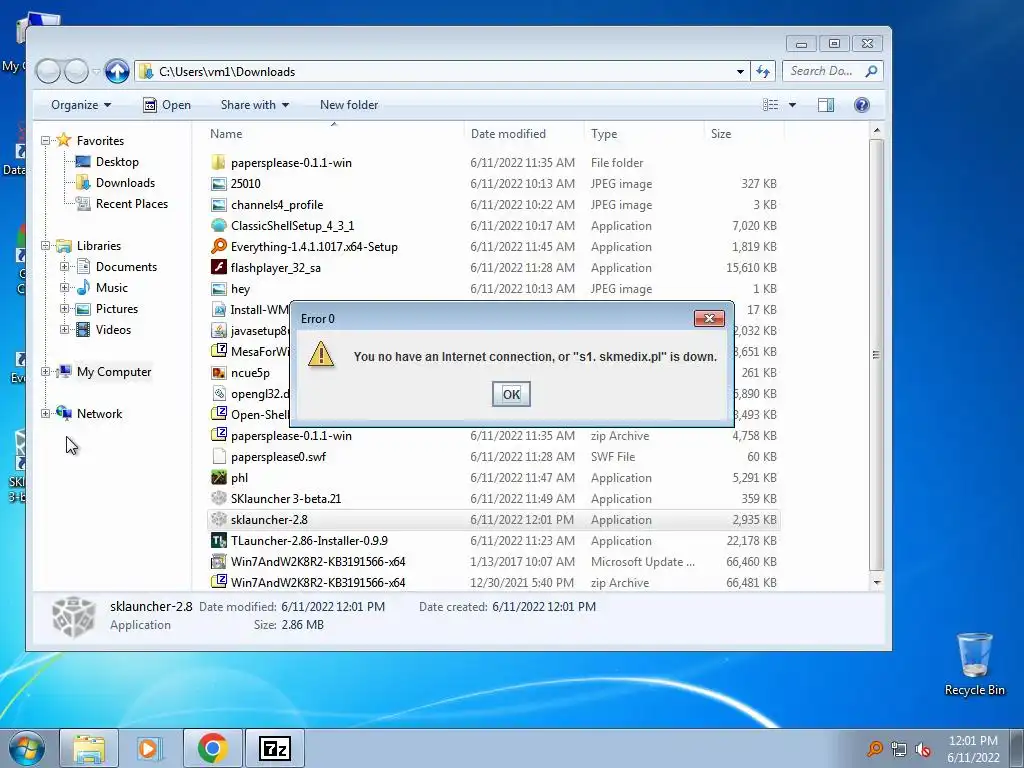Image resolution: width=1024 pixels, height=768 pixels.
Task: Select the Everything-1.4.1.1017.x64-Setup icon
Action: tap(219, 246)
